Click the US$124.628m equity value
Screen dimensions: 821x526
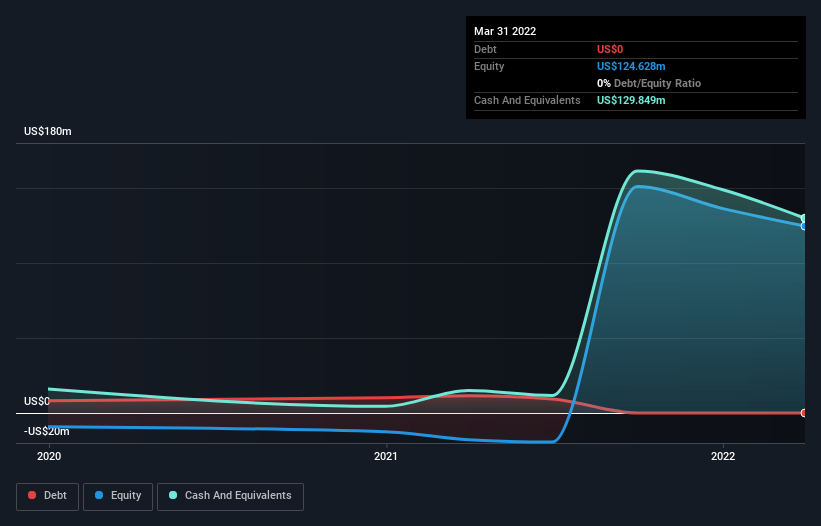[x=631, y=66]
